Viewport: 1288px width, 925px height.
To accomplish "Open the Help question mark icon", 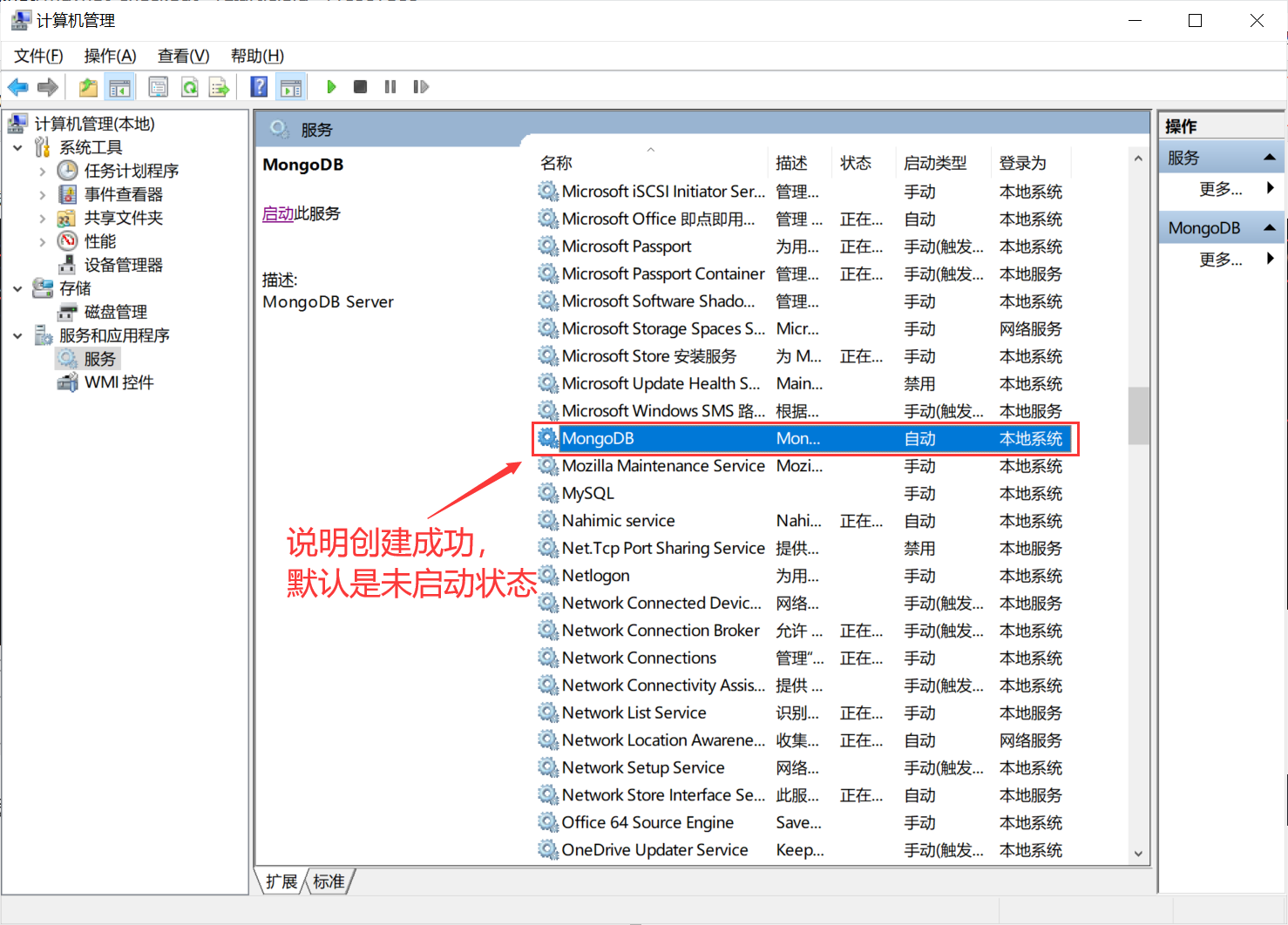I will coord(259,87).
